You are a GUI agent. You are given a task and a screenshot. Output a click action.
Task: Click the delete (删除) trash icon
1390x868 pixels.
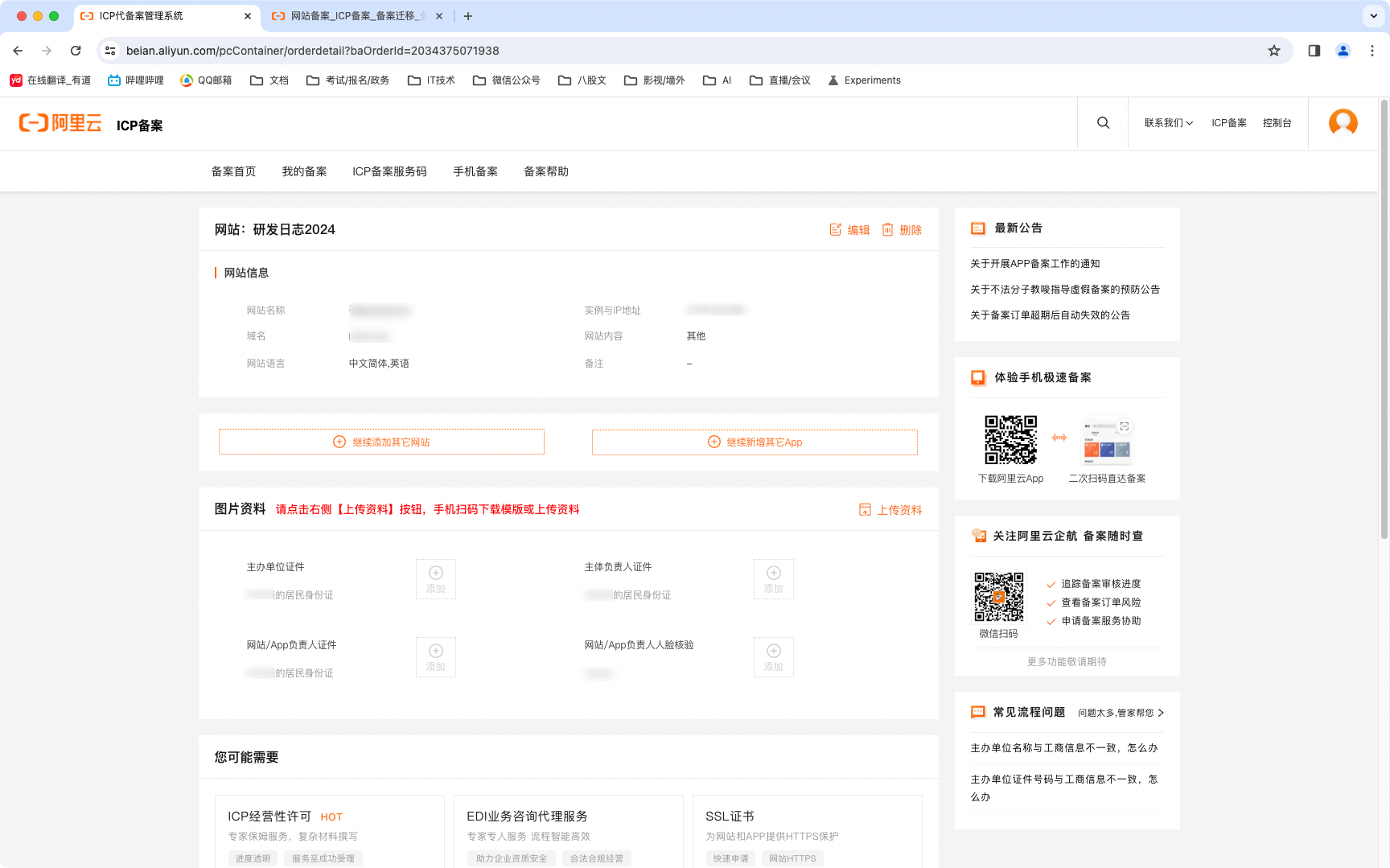pos(888,230)
